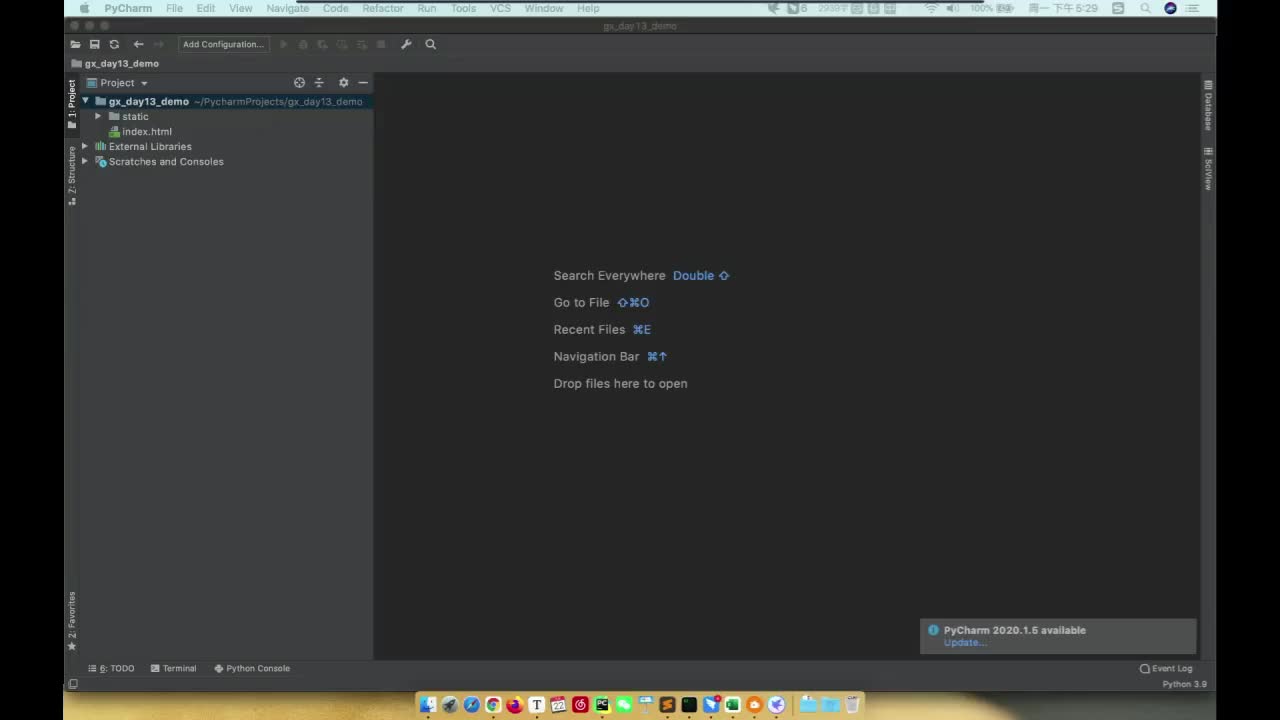Open NetEase Music red icon in dock
The image size is (1280, 720).
pos(580,705)
